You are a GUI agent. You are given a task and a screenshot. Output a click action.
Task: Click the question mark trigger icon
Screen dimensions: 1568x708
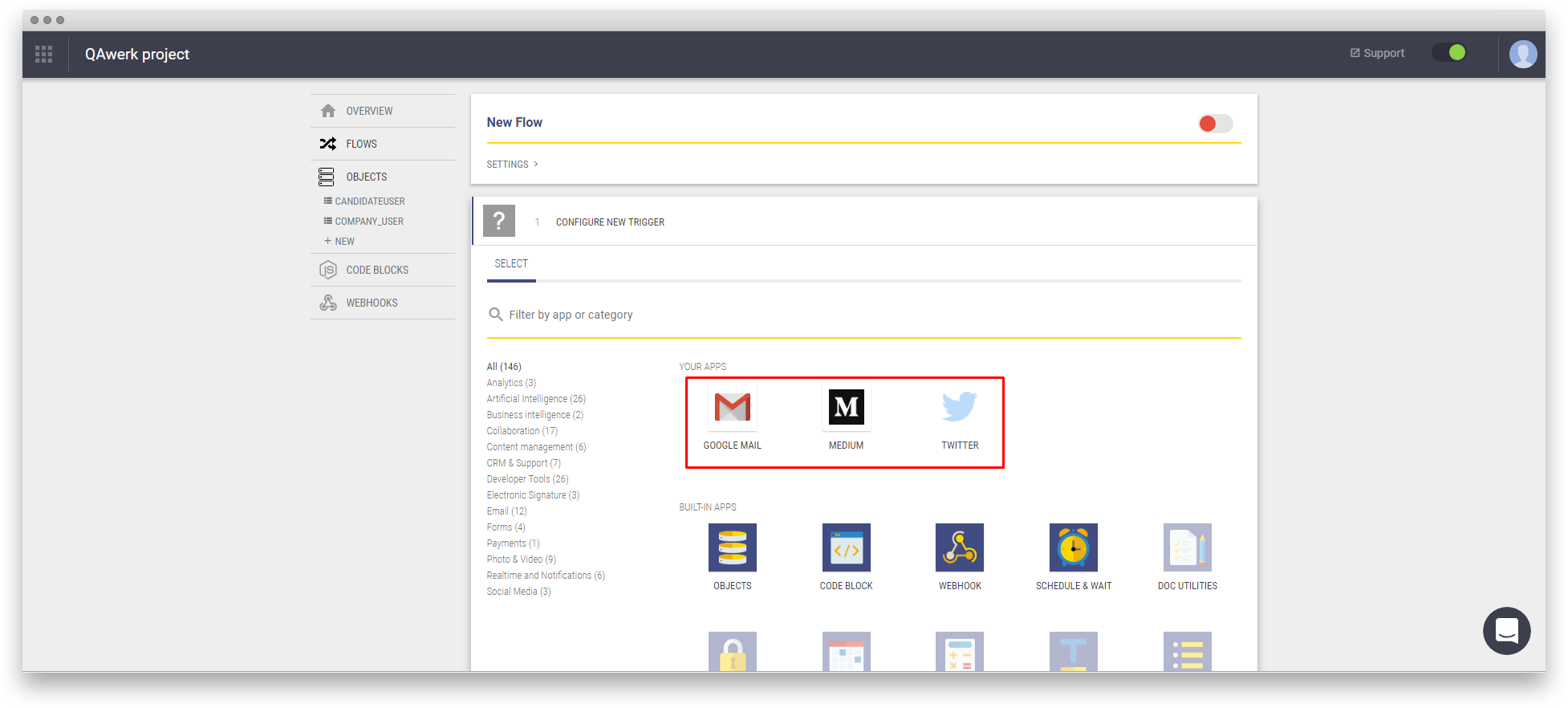[499, 221]
